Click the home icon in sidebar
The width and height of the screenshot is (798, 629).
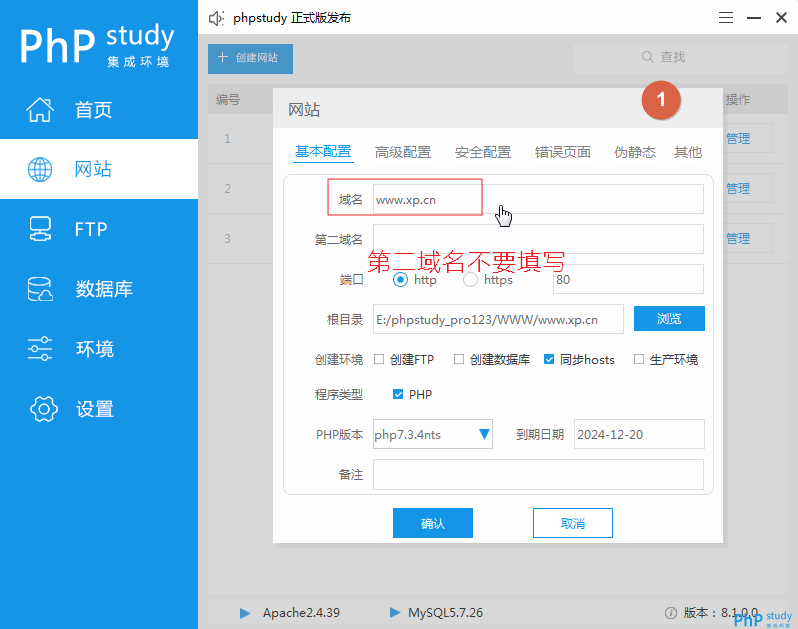tap(39, 109)
